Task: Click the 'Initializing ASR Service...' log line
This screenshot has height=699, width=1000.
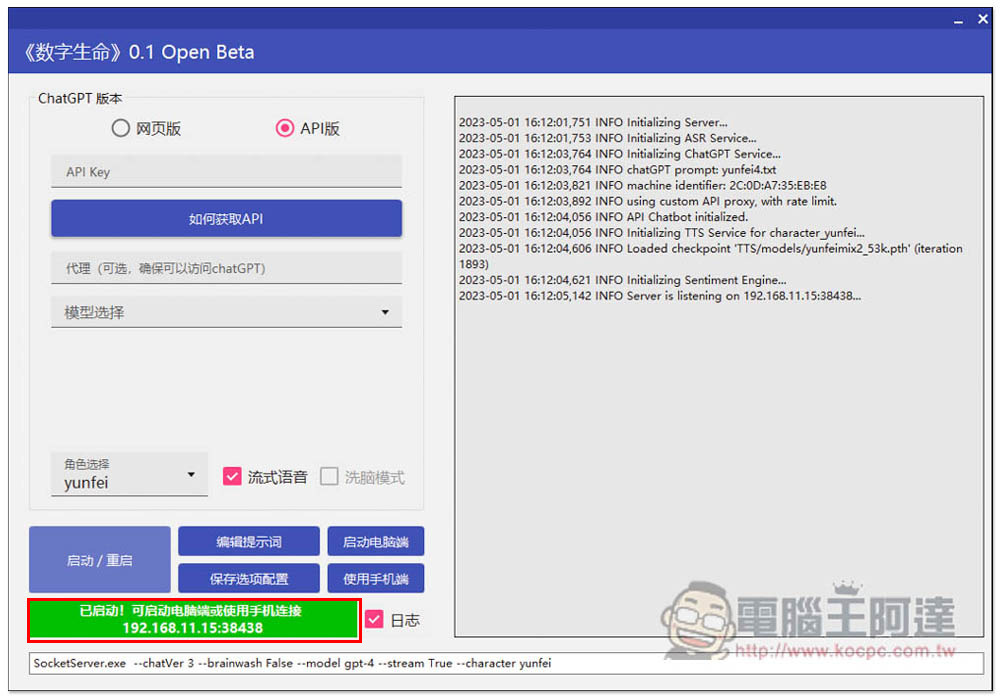Action: pyautogui.click(x=608, y=138)
